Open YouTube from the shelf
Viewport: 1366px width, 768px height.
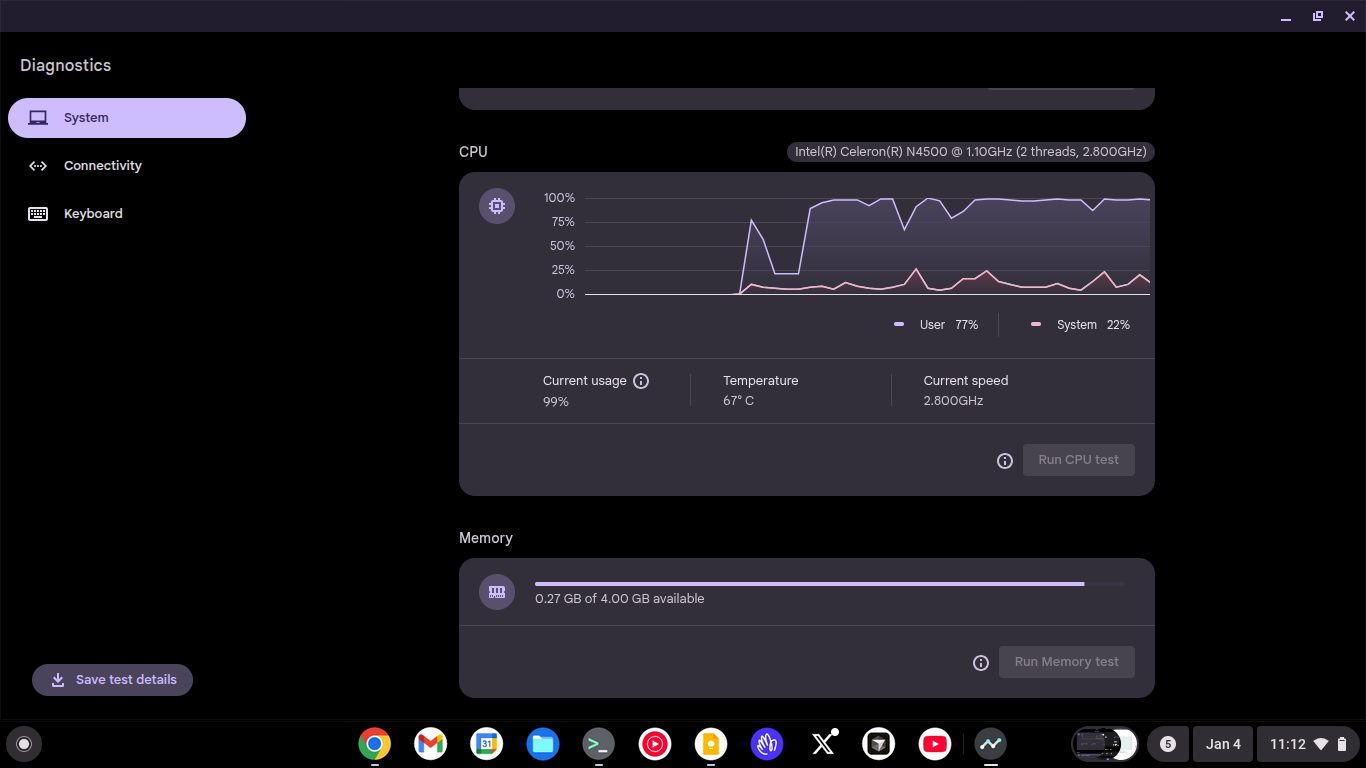[935, 744]
